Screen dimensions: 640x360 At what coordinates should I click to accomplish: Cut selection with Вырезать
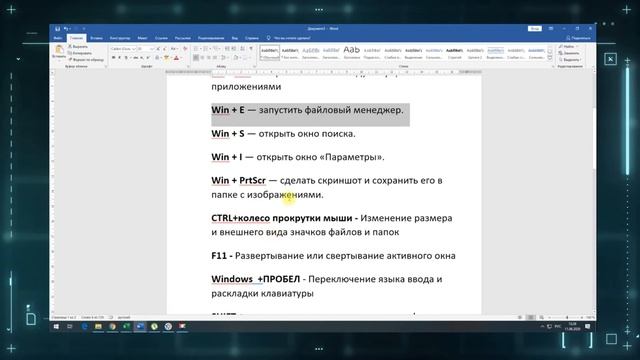click(78, 47)
